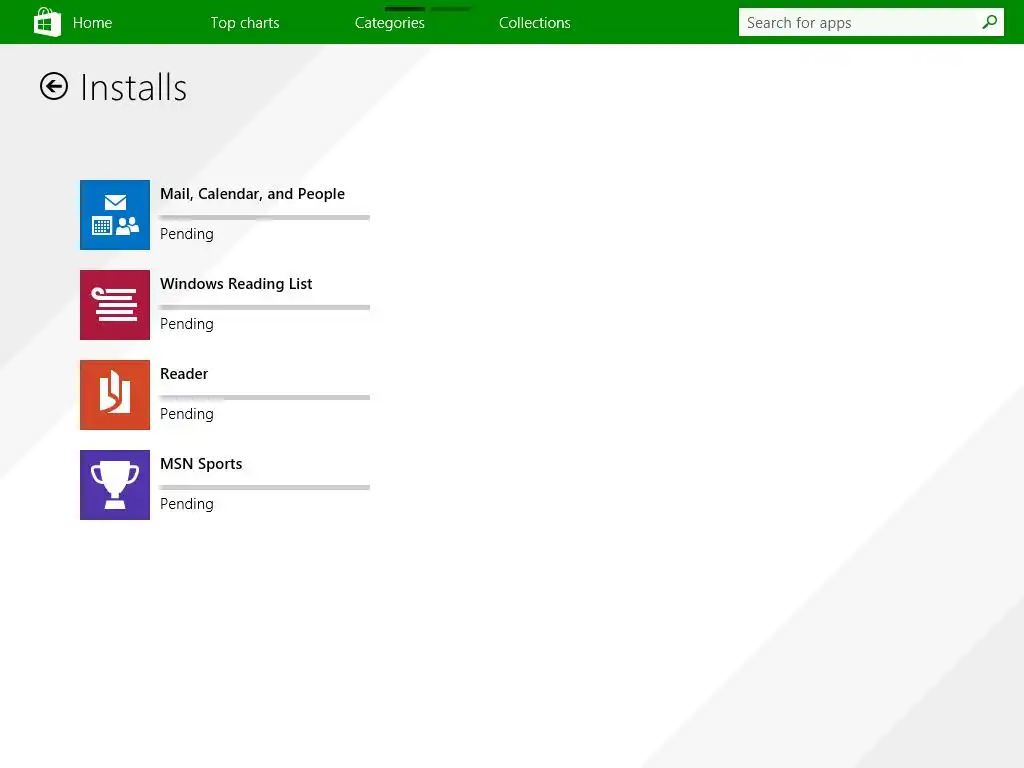Click the Mail, Calendar, and People progress bar
1024x768 pixels.
click(265, 217)
